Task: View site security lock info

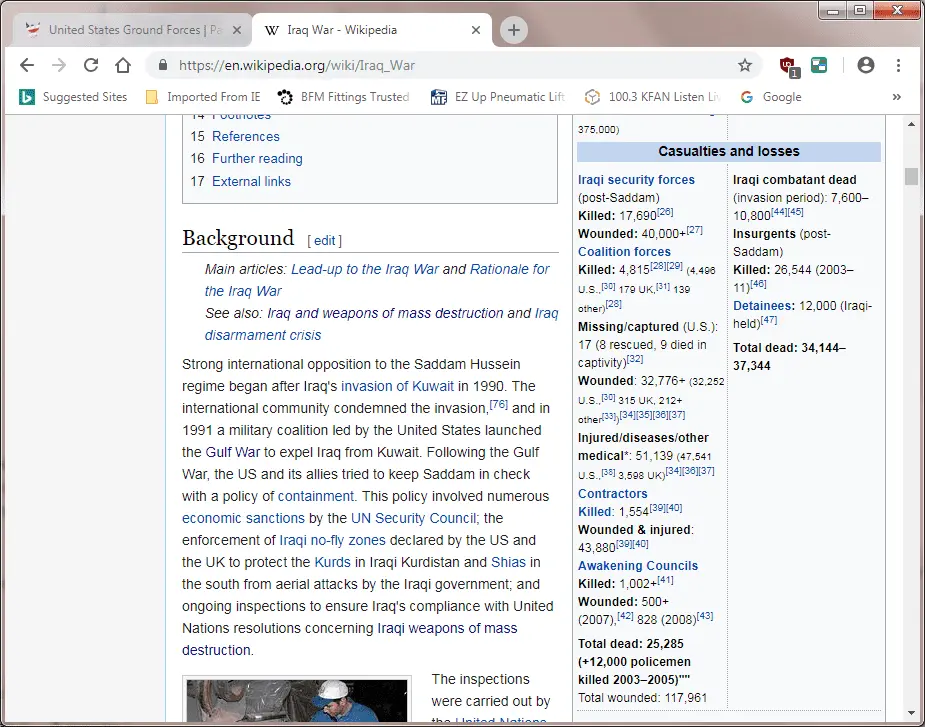Action: (163, 65)
